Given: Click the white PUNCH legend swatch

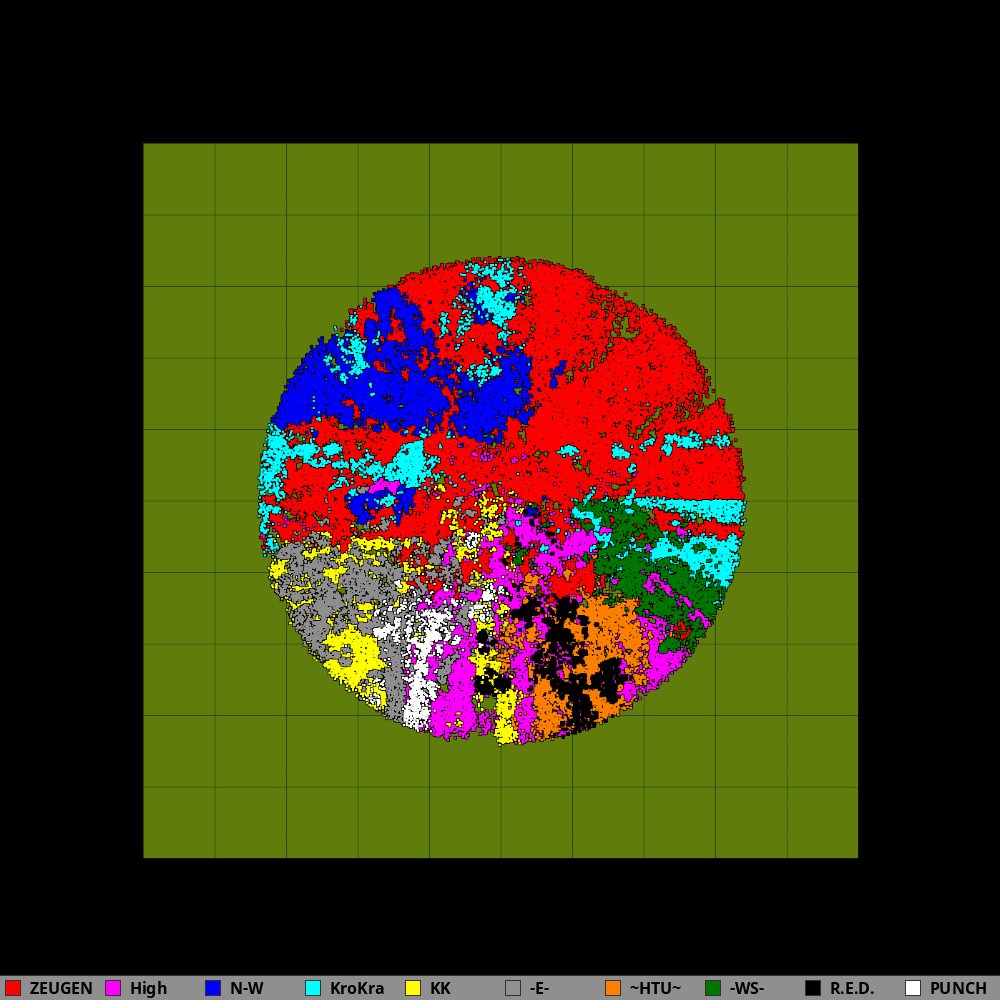Looking at the screenshot, I should pyautogui.click(x=913, y=988).
